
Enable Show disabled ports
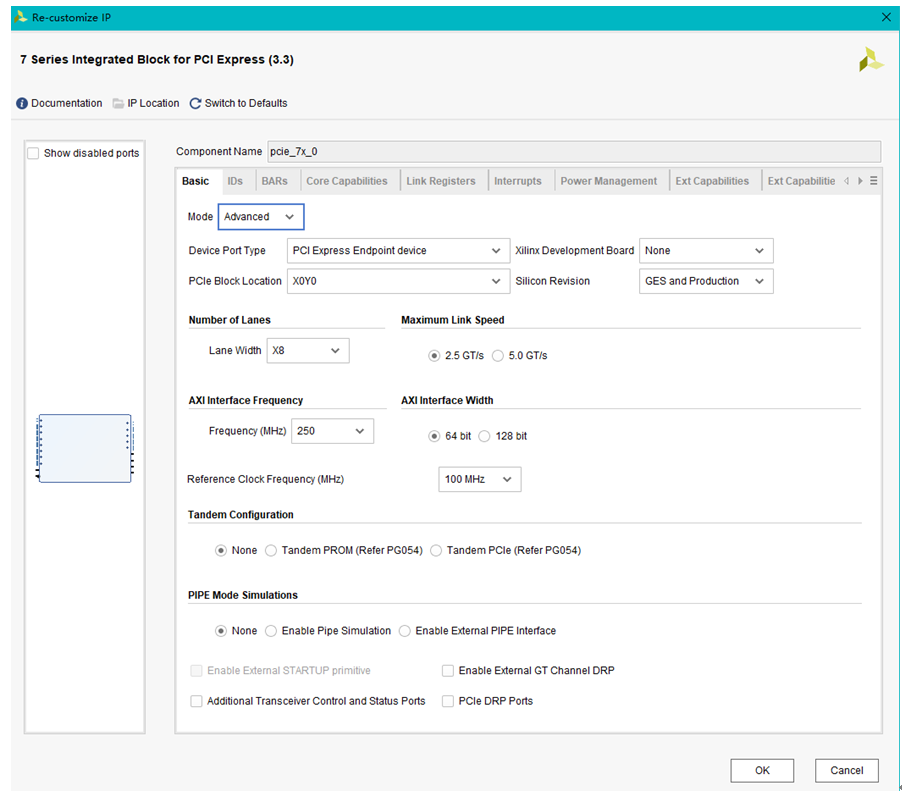33,152
